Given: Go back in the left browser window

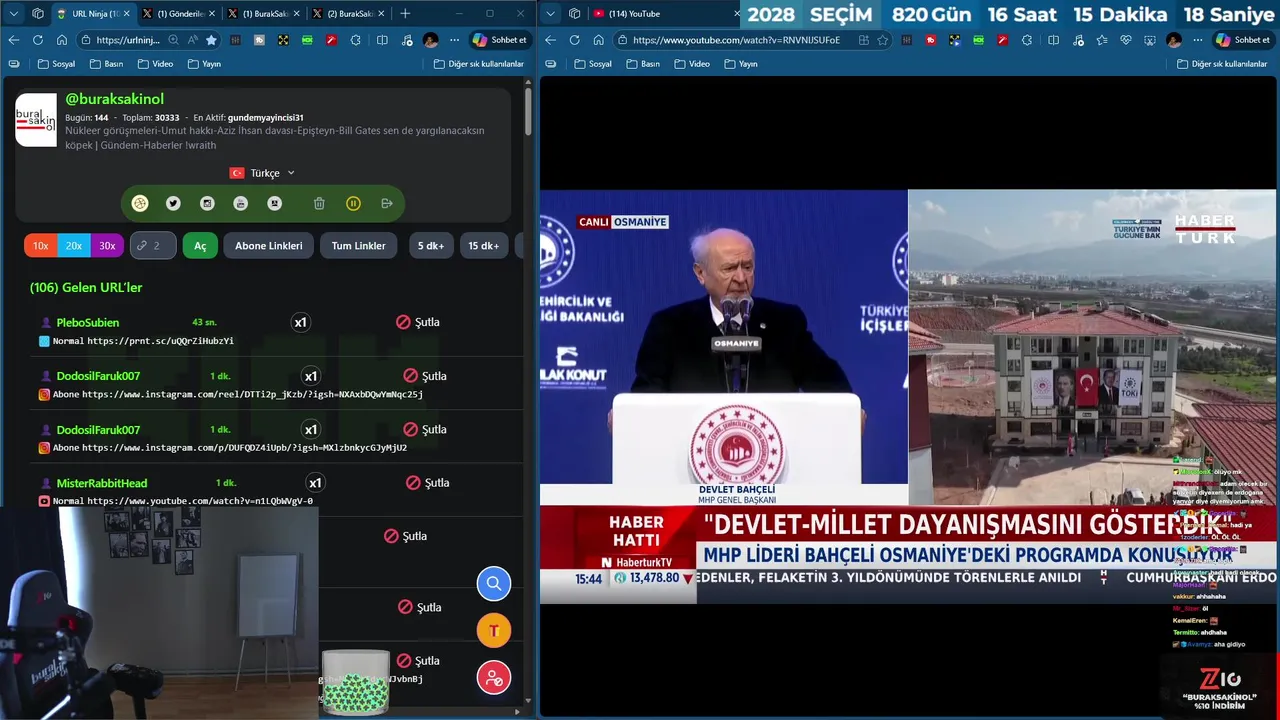Looking at the screenshot, I should [x=13, y=40].
